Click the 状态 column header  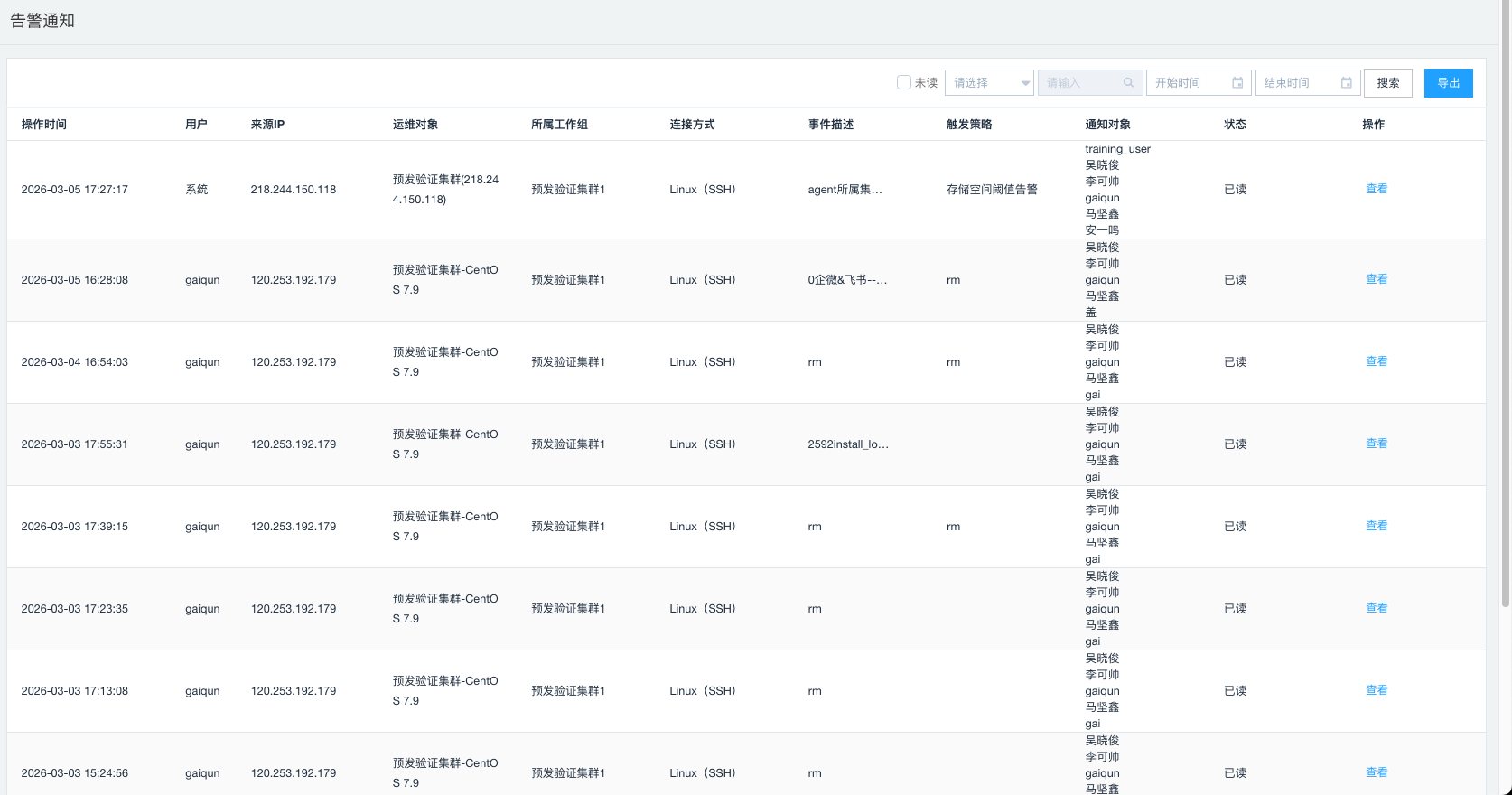pyautogui.click(x=1235, y=125)
